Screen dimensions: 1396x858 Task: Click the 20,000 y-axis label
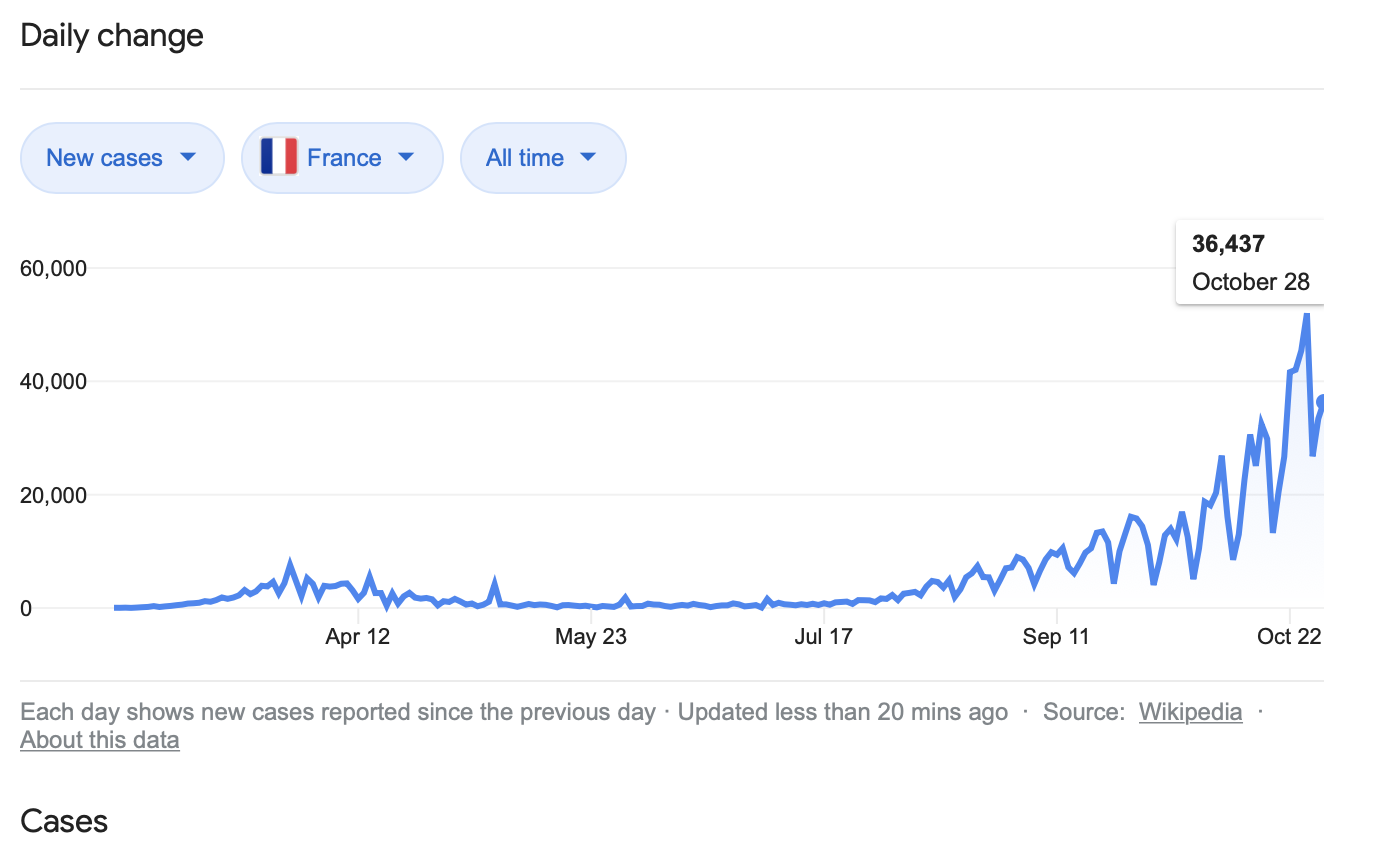54,495
